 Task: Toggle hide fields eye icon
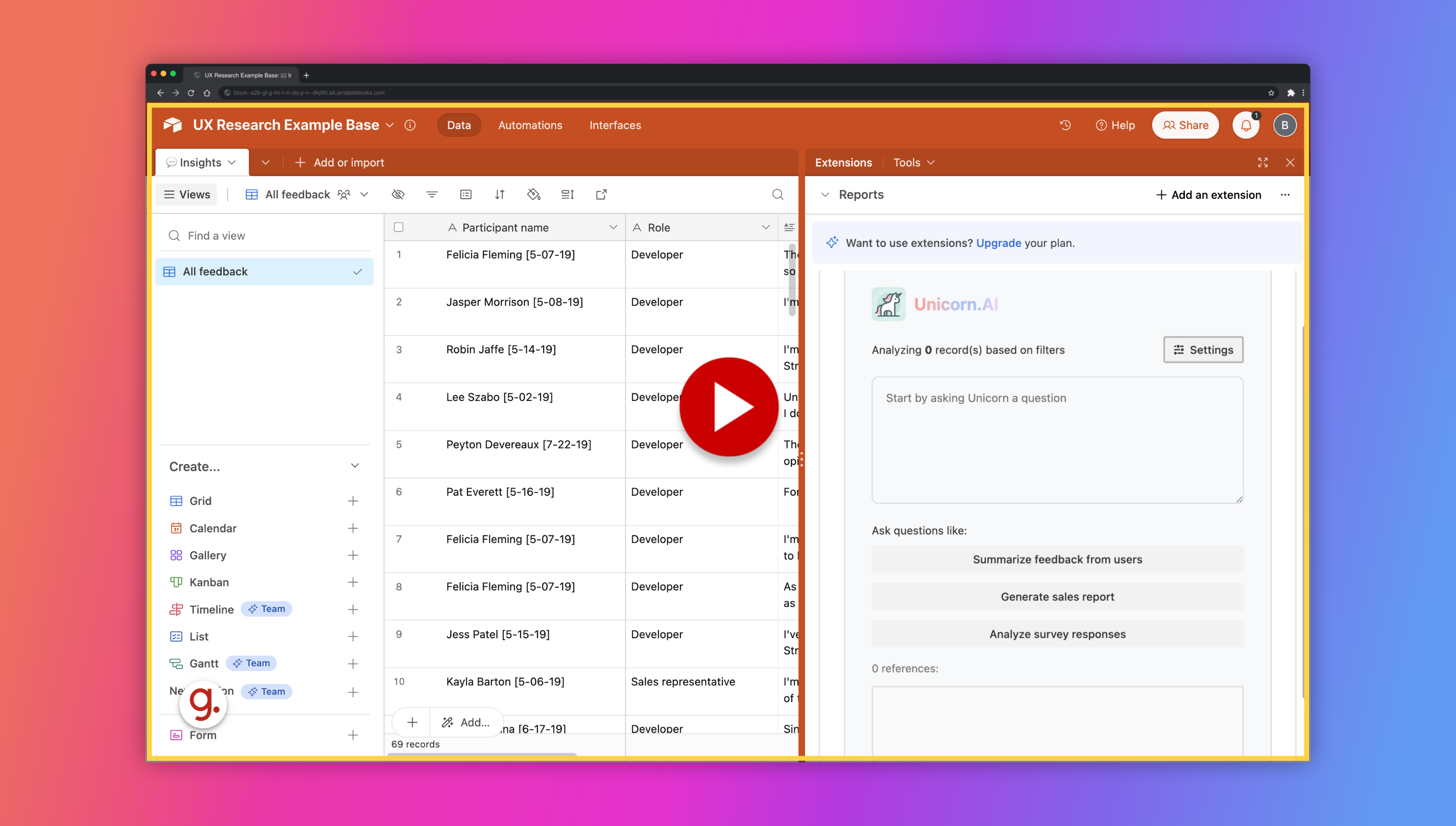click(398, 194)
